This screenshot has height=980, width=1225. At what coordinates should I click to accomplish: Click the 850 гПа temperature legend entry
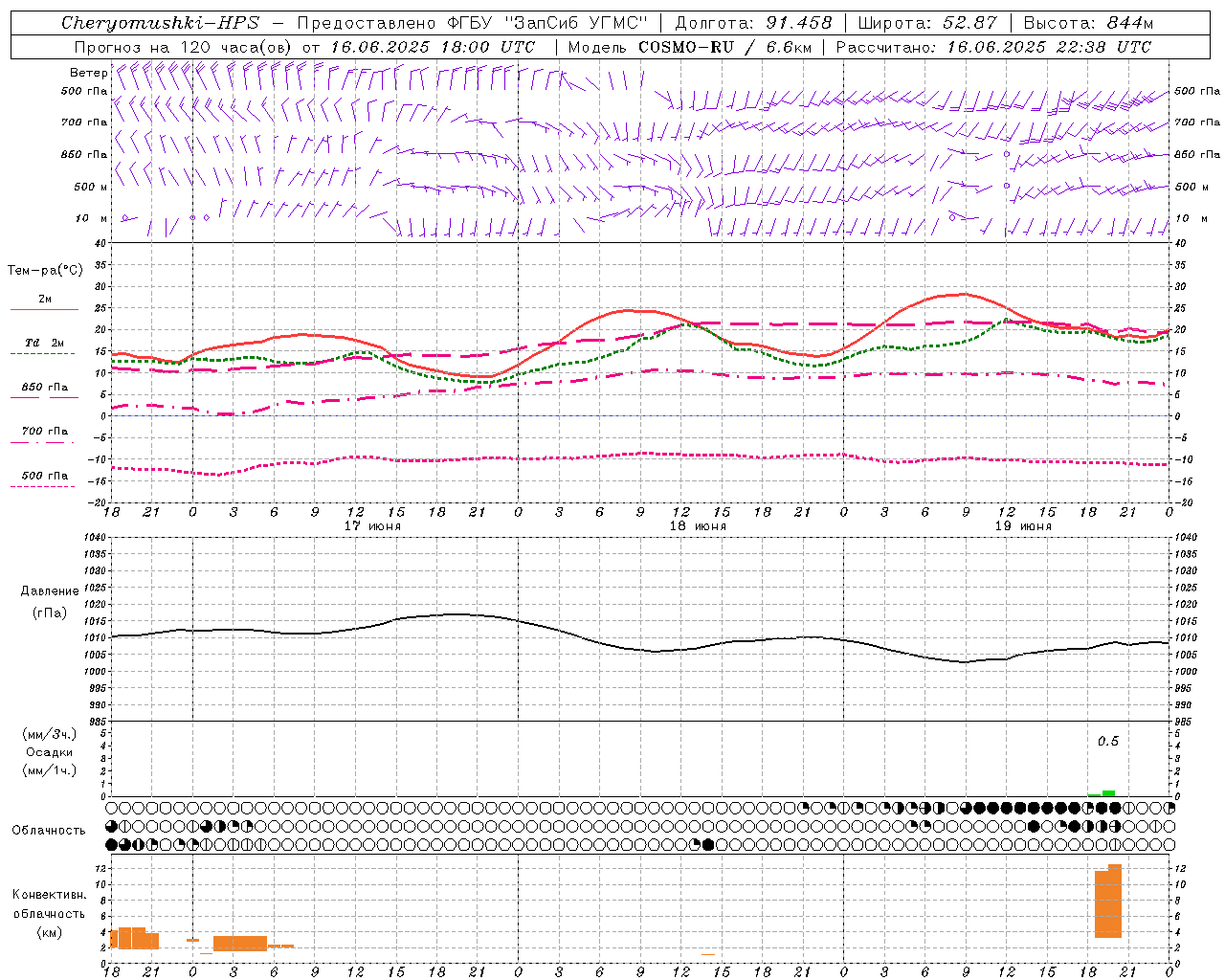pyautogui.click(x=44, y=388)
